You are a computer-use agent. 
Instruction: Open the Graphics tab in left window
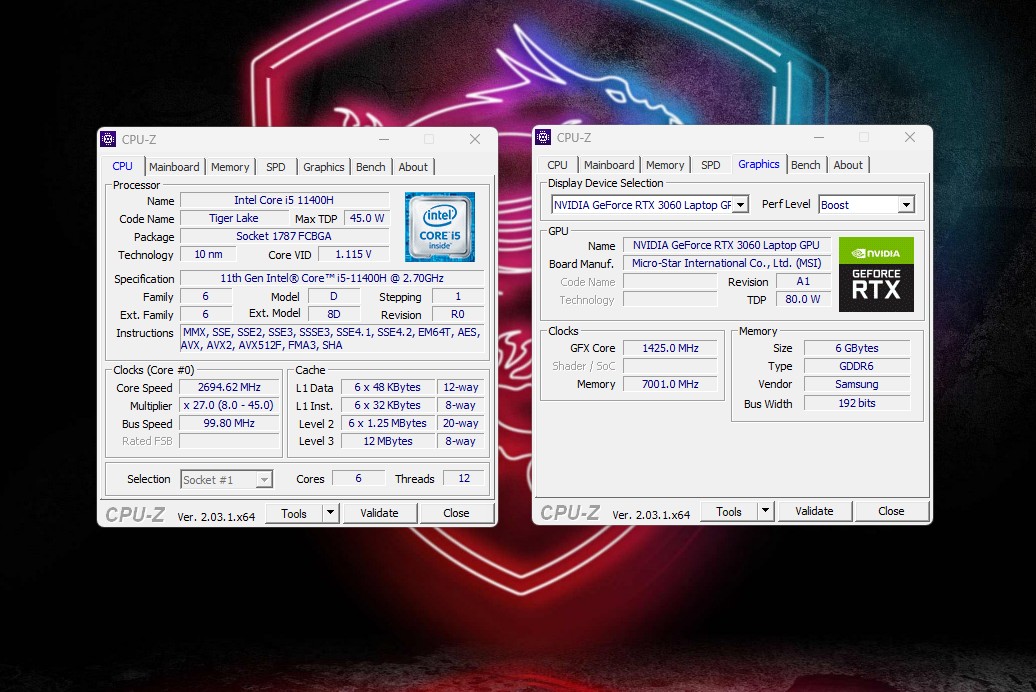[323, 167]
